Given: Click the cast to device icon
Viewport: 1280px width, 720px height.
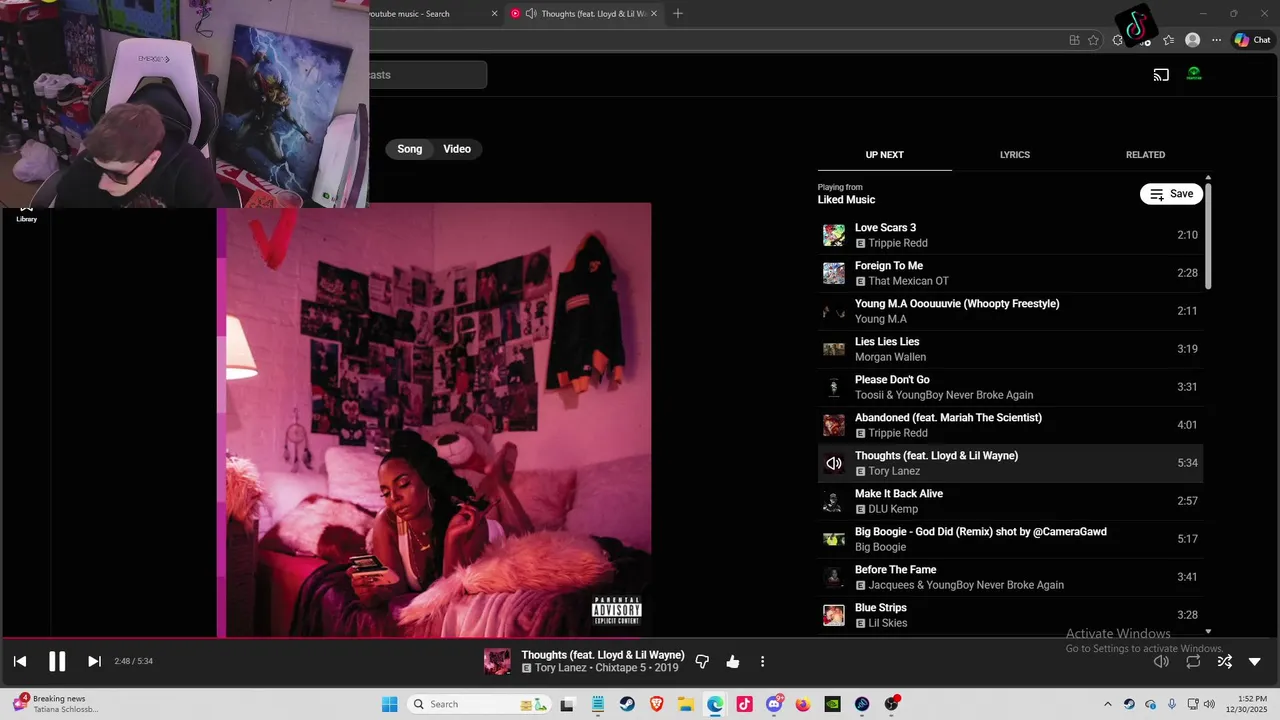Looking at the screenshot, I should coord(1161,74).
